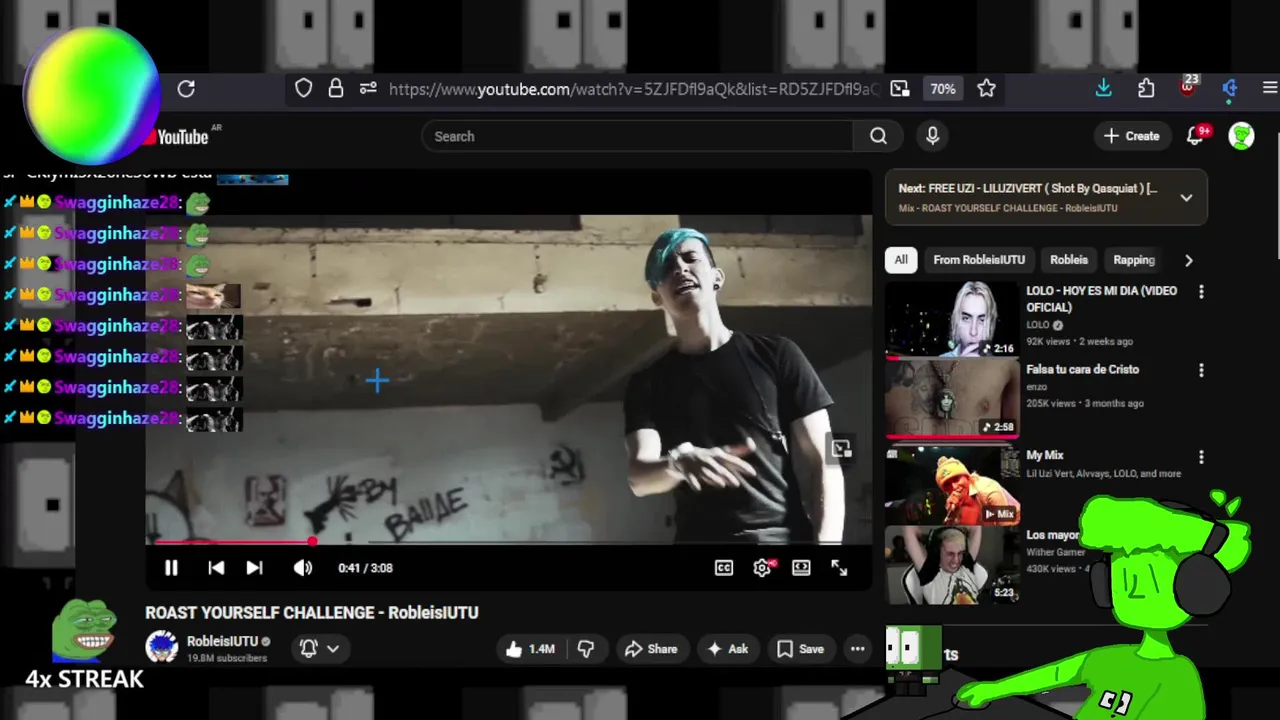Click the blue extension icon in toolbar
Viewport: 1280px width, 720px height.
pyautogui.click(x=1230, y=89)
